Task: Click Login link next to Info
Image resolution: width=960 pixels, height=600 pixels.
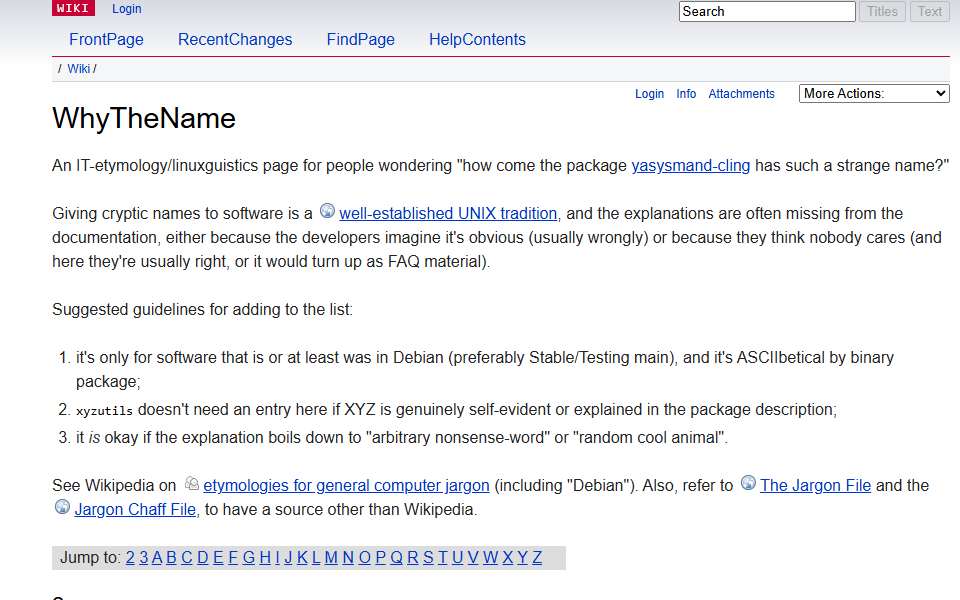Action: click(650, 94)
